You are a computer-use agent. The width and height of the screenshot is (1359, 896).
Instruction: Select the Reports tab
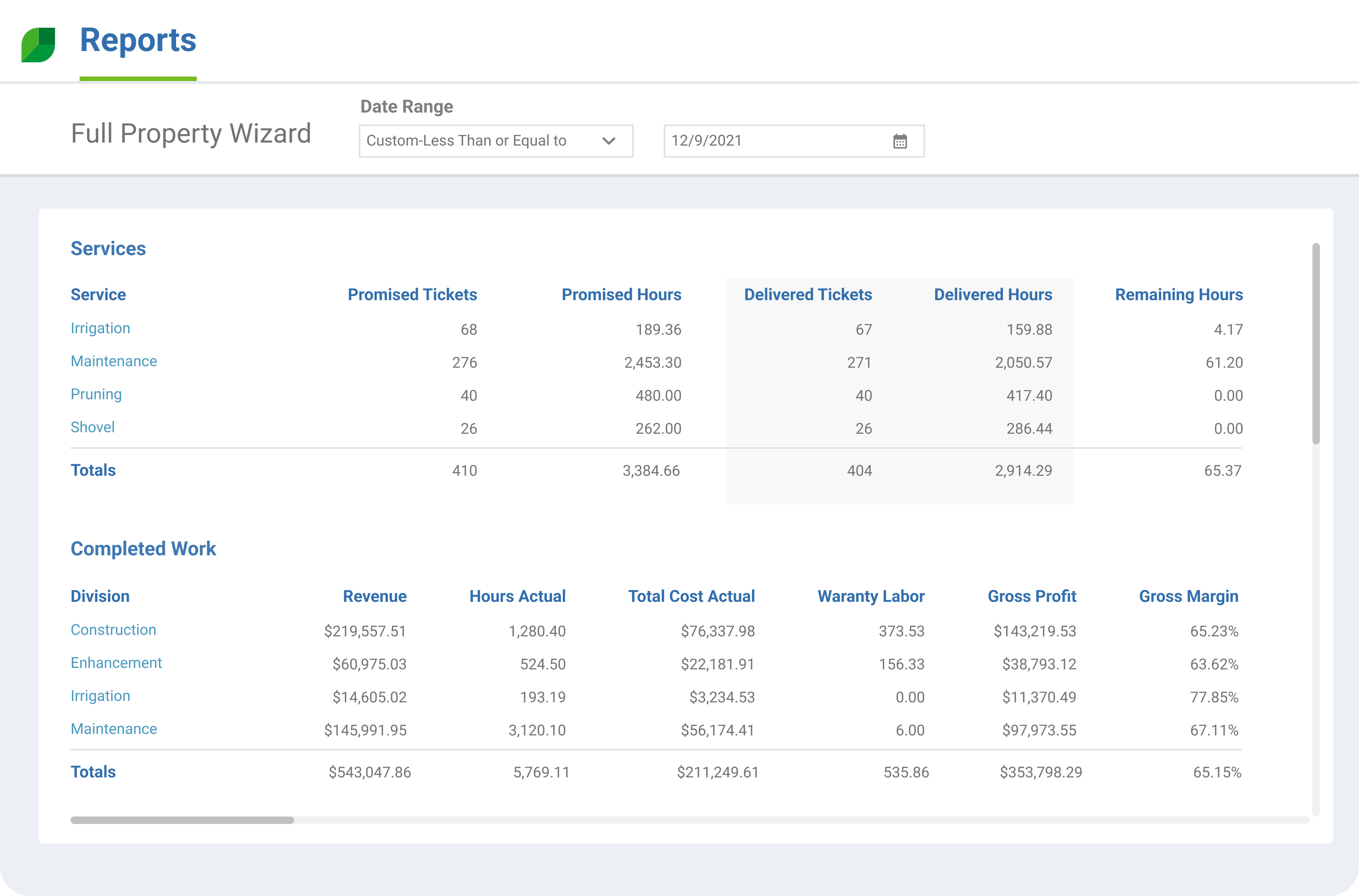click(x=137, y=40)
